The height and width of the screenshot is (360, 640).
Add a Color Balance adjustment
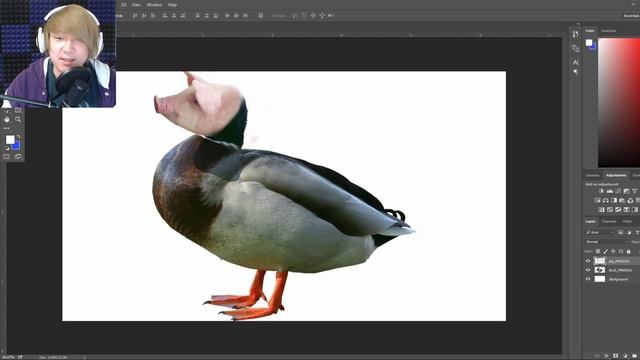[x=606, y=200]
